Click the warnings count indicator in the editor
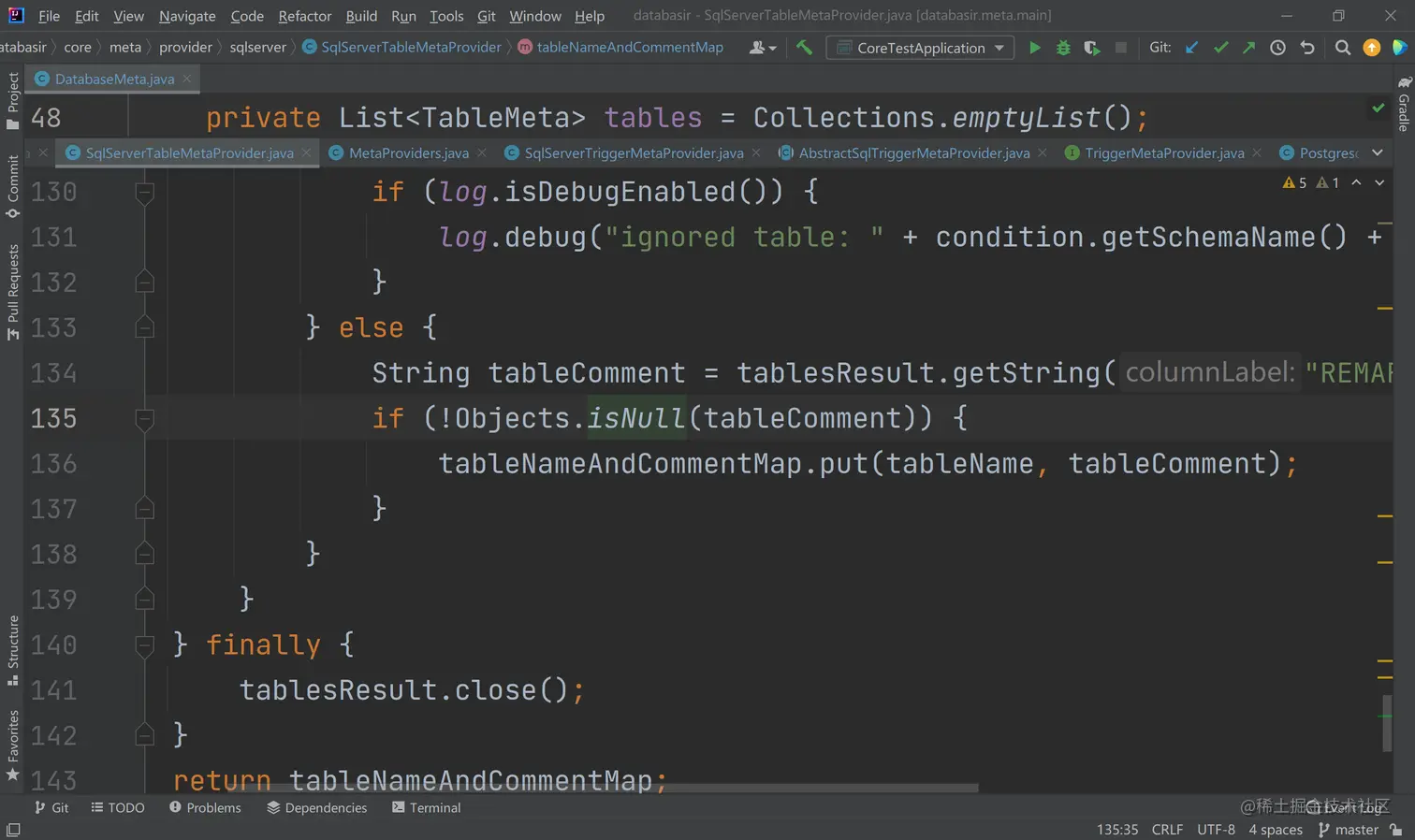The width and height of the screenshot is (1415, 840). click(x=1294, y=182)
